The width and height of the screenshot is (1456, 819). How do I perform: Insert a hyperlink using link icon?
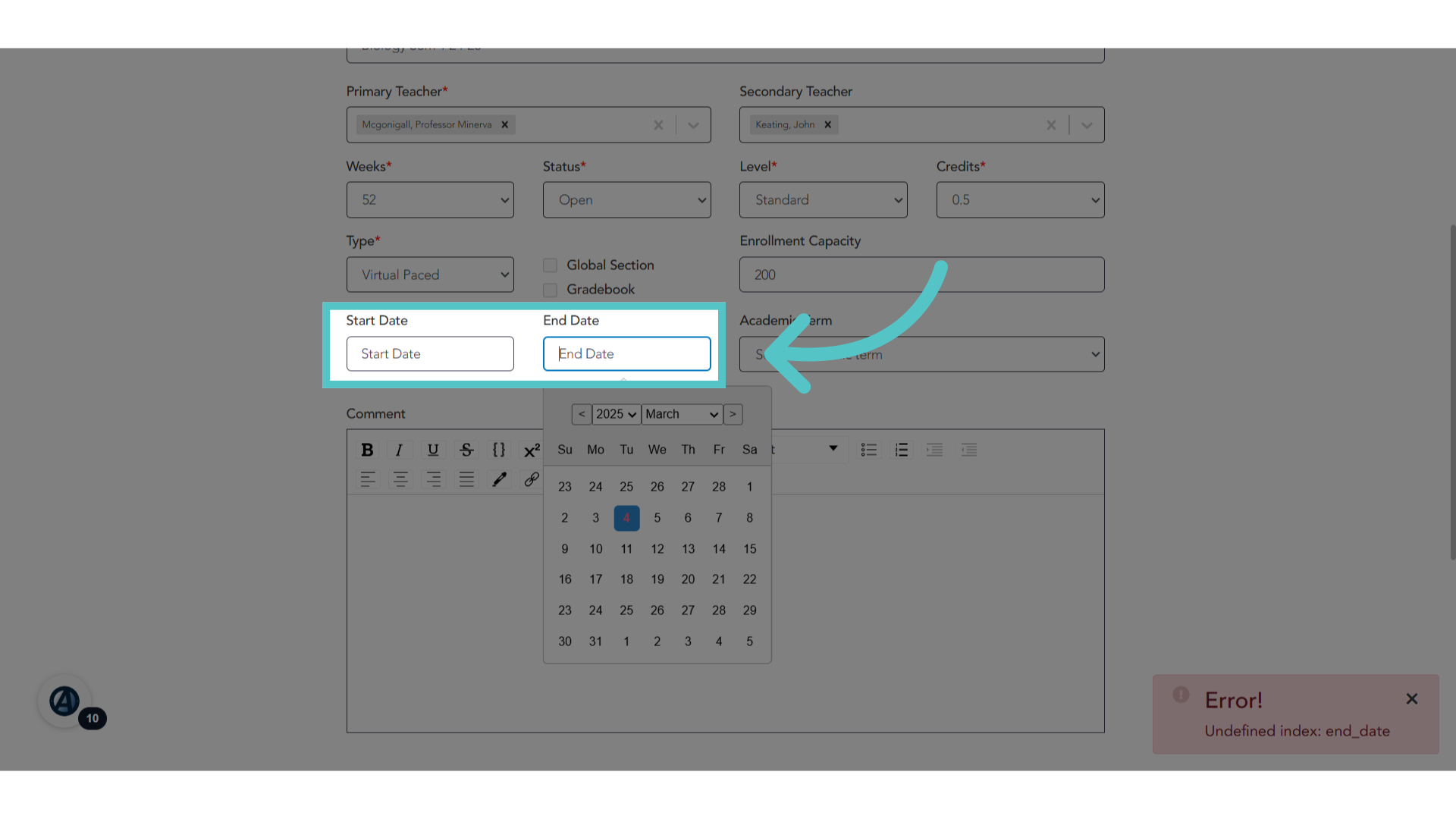pos(532,479)
